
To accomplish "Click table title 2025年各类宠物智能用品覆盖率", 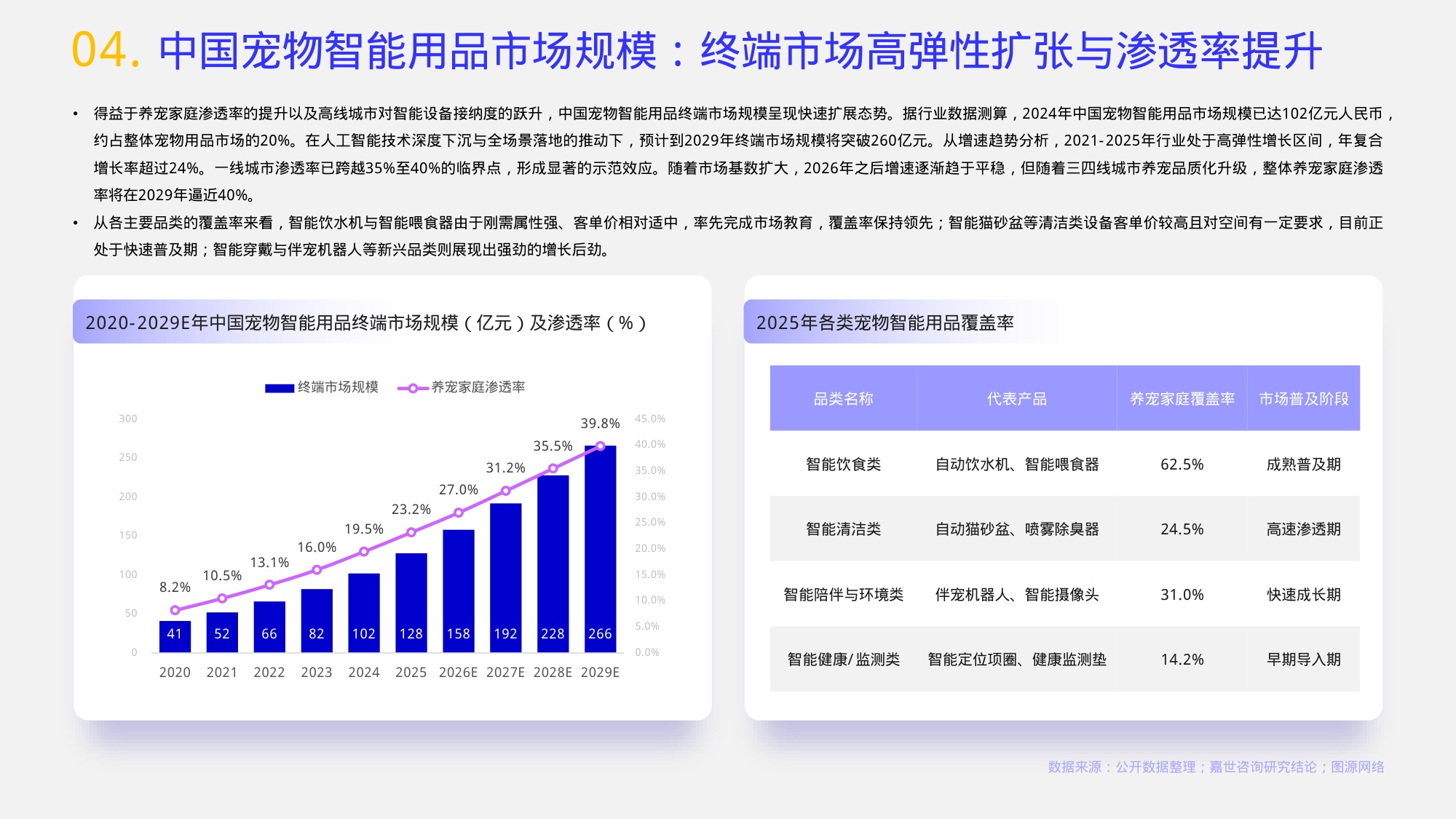I will click(x=885, y=323).
